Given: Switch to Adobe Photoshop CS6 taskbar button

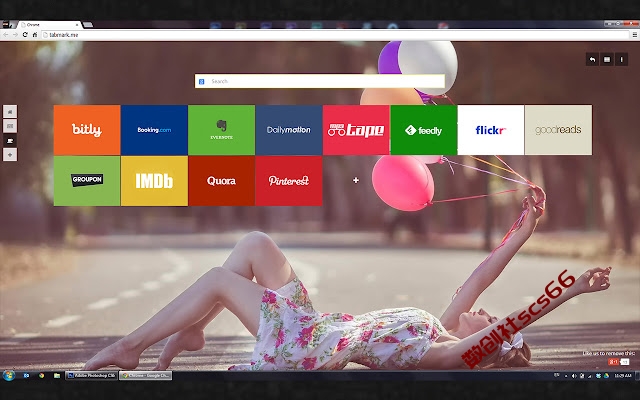Looking at the screenshot, I should coord(91,376).
